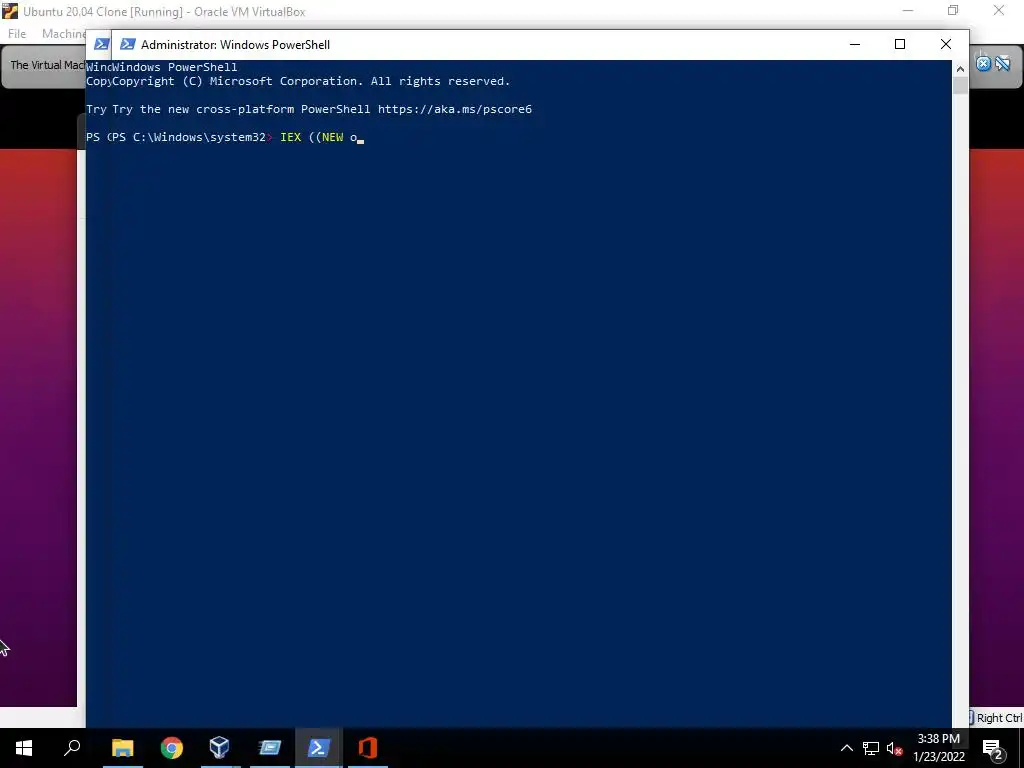
Task: Open the VM window taskbar icon
Action: (x=269, y=748)
